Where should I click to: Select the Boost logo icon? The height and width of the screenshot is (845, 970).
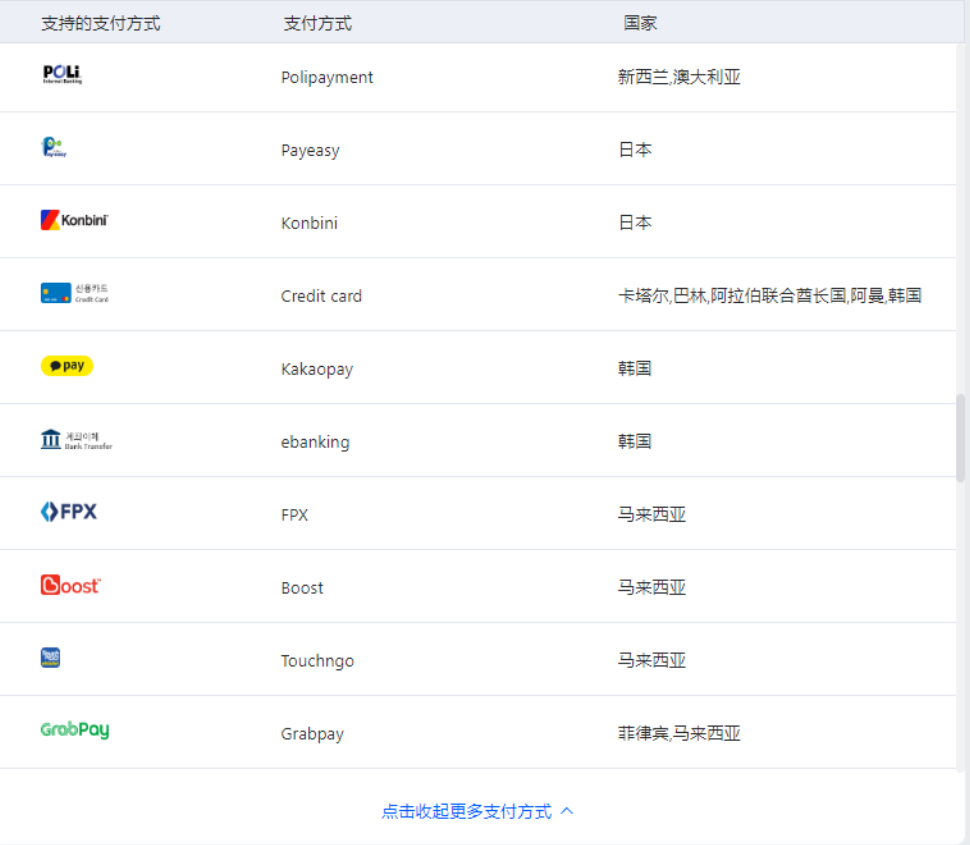[70, 585]
